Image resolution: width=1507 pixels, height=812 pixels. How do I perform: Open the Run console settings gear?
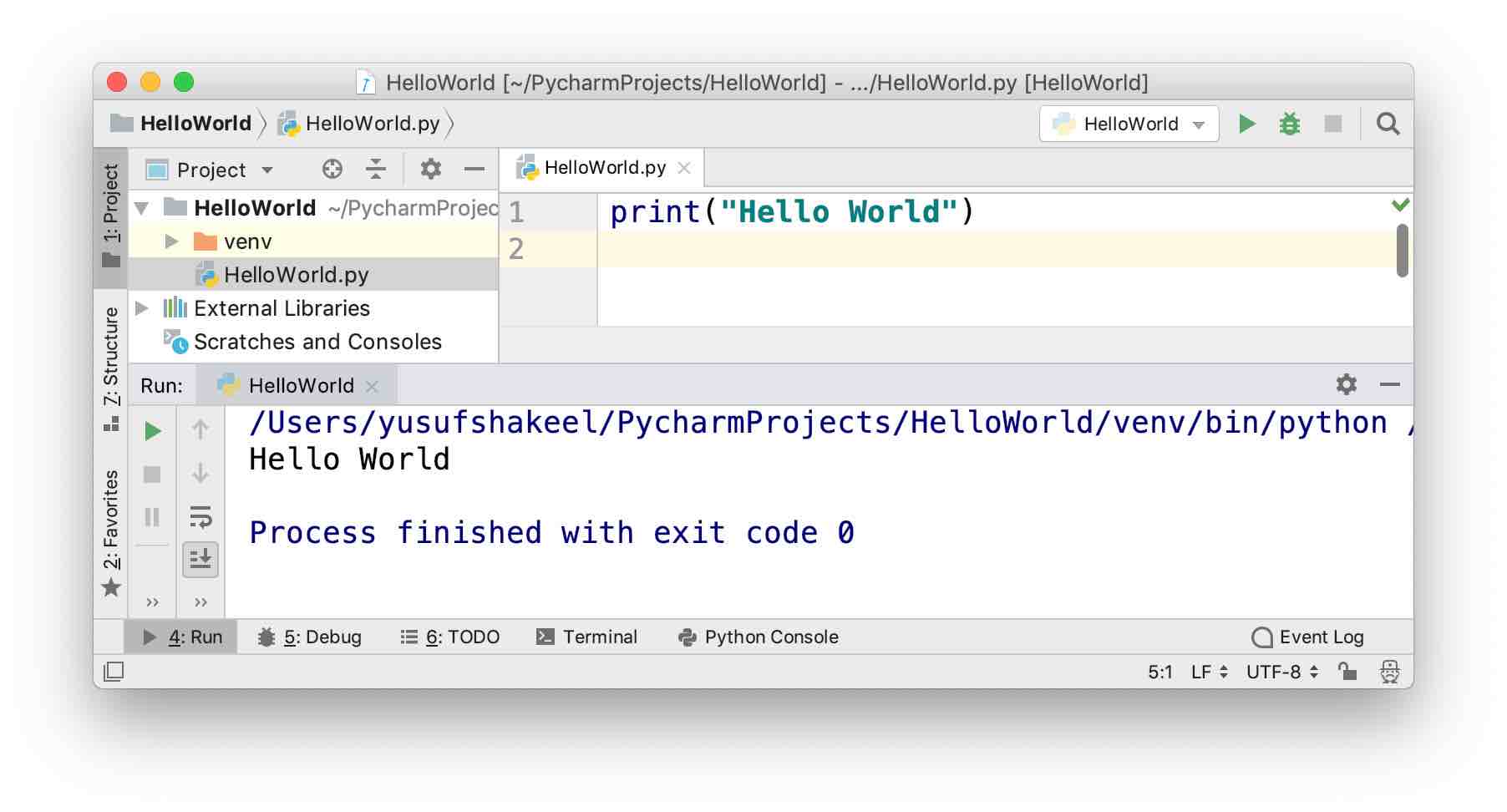pos(1347,385)
